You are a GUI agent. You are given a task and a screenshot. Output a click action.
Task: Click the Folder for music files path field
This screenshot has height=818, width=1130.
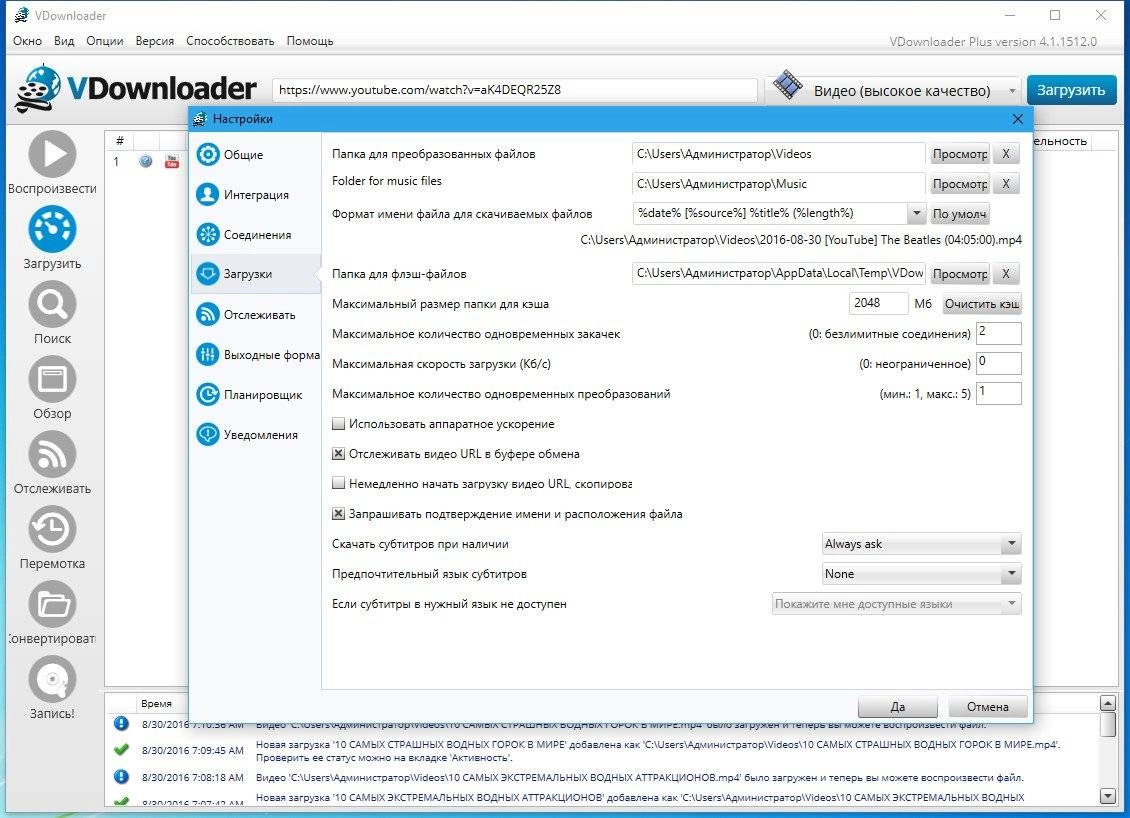778,184
